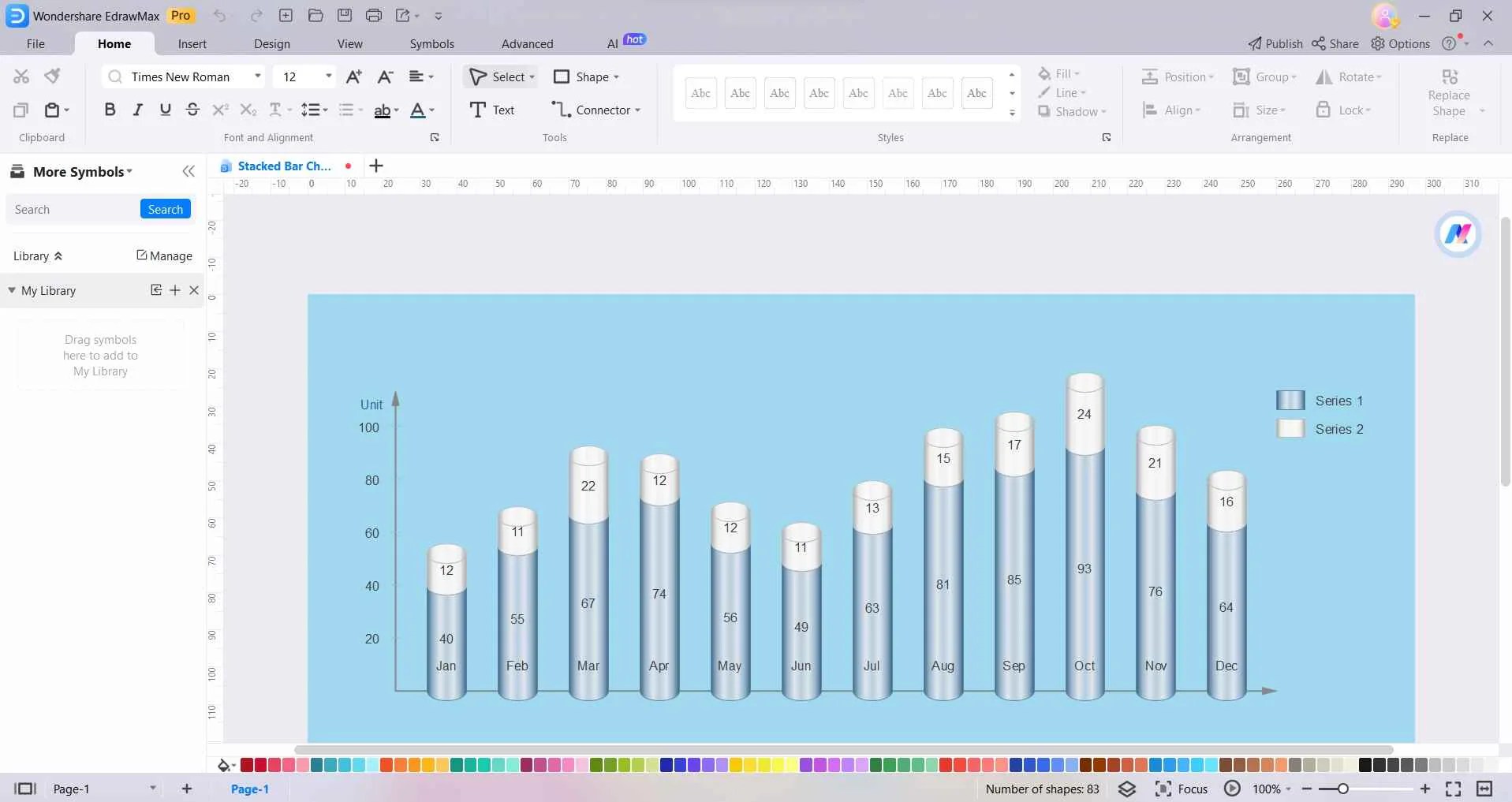Toggle italic text formatting

tap(137, 110)
